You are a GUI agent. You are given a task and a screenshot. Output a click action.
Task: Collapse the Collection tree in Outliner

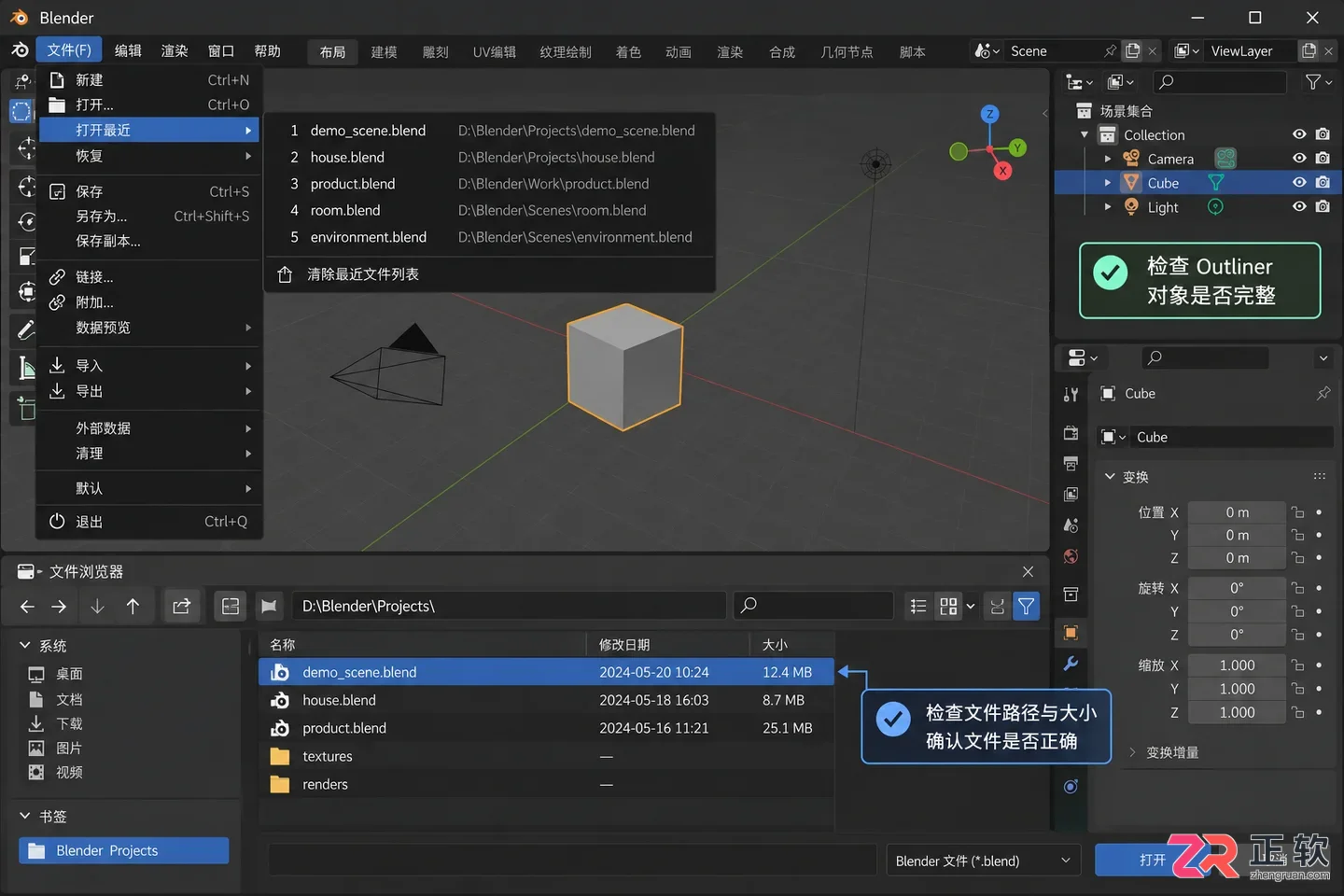[x=1085, y=135]
